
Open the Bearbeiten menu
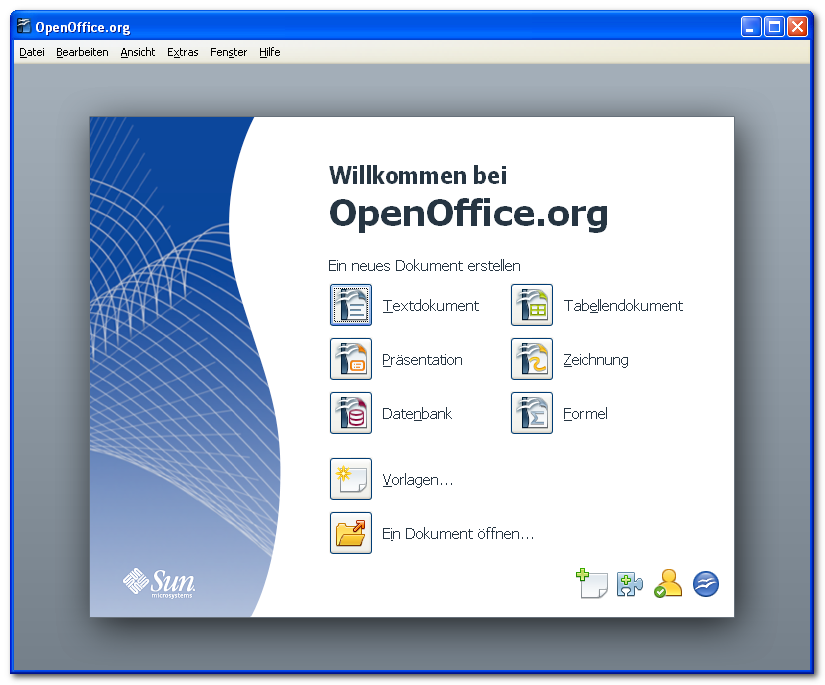(x=82, y=52)
